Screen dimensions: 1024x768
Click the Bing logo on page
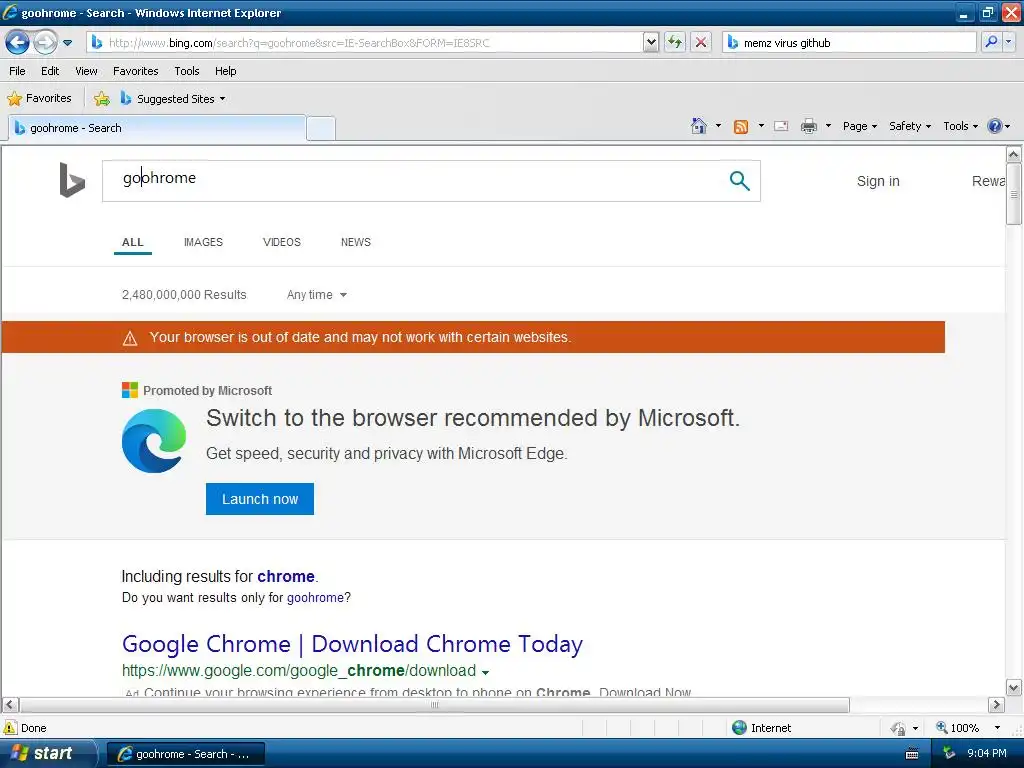coord(72,180)
